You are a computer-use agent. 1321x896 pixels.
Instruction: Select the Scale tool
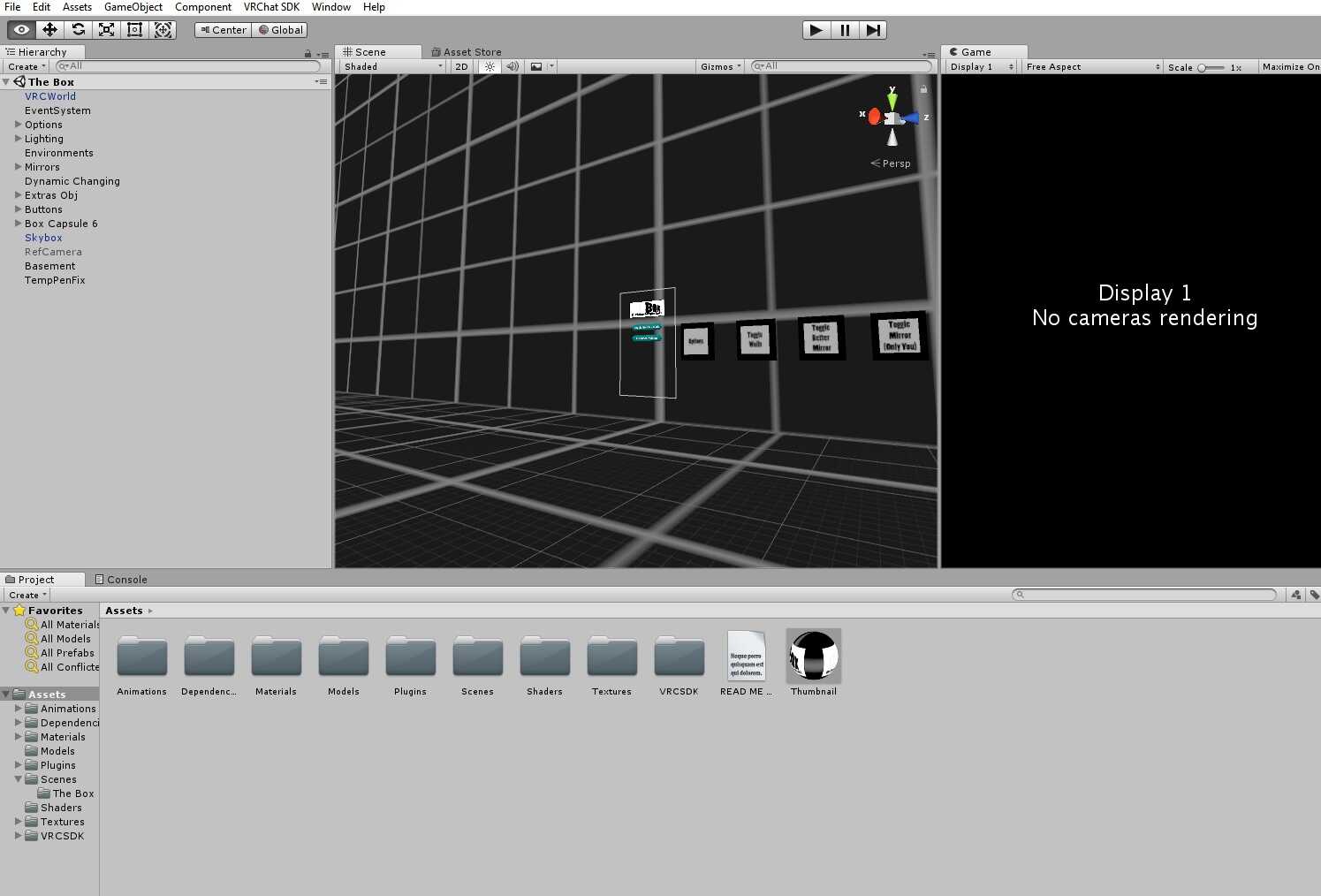point(106,29)
